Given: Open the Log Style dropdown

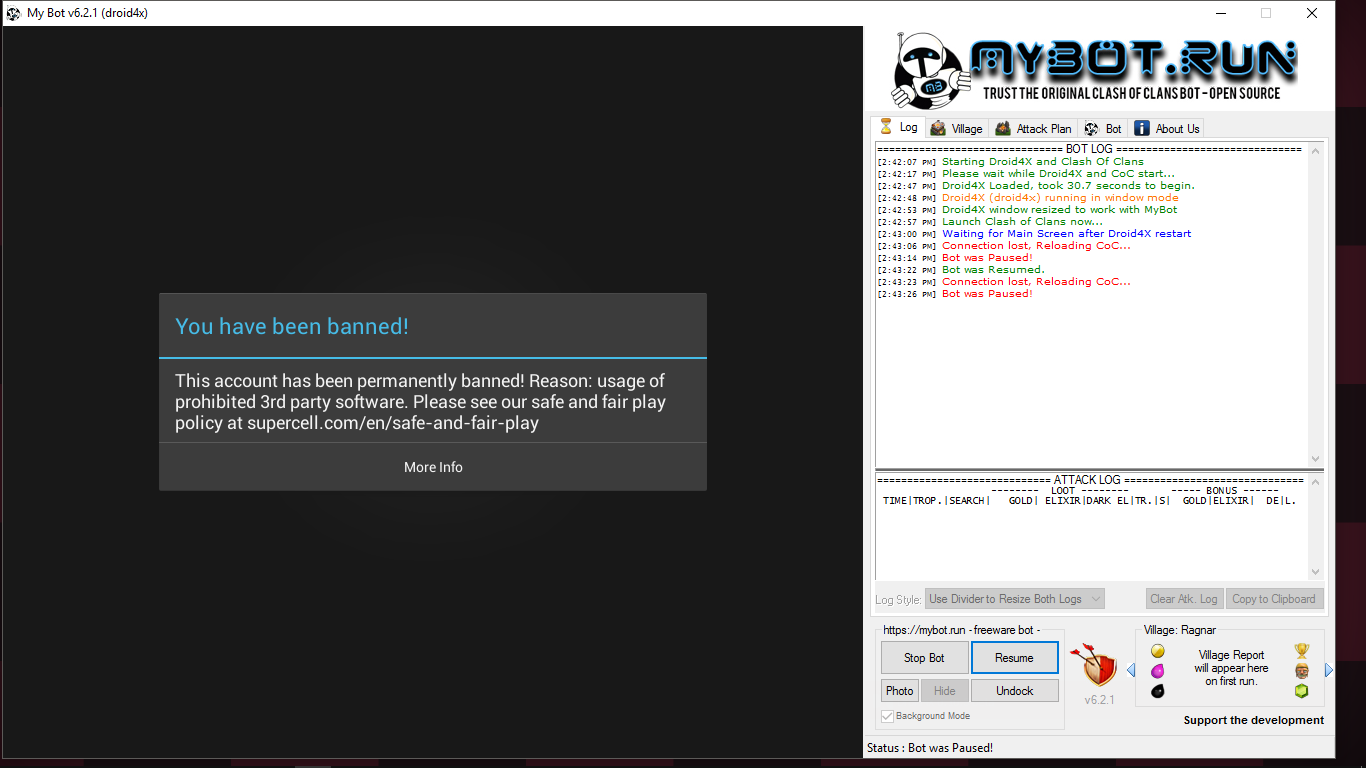Looking at the screenshot, I should tap(1014, 599).
